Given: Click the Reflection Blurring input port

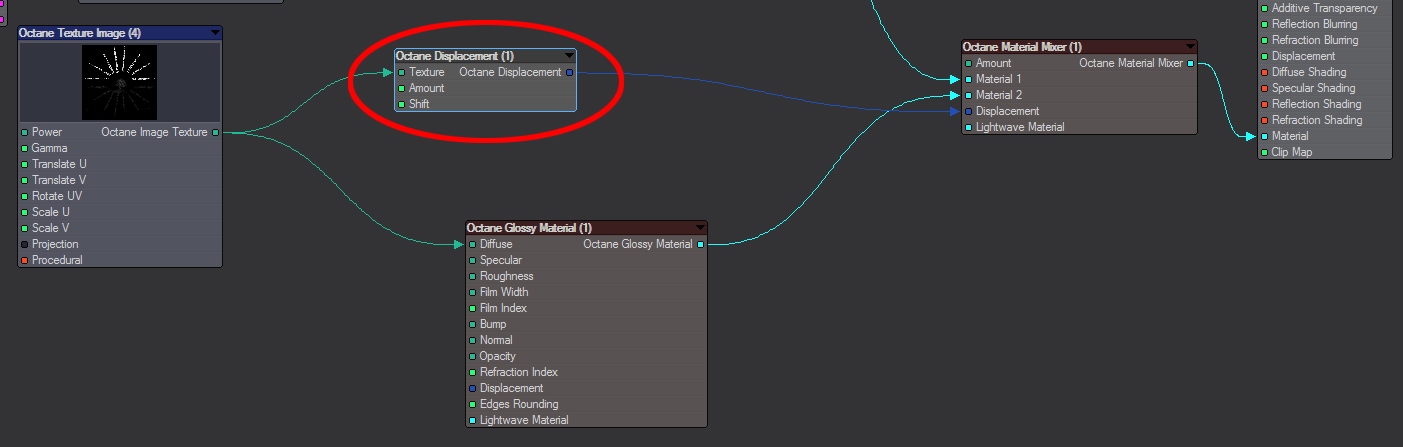Looking at the screenshot, I should click(1265, 24).
